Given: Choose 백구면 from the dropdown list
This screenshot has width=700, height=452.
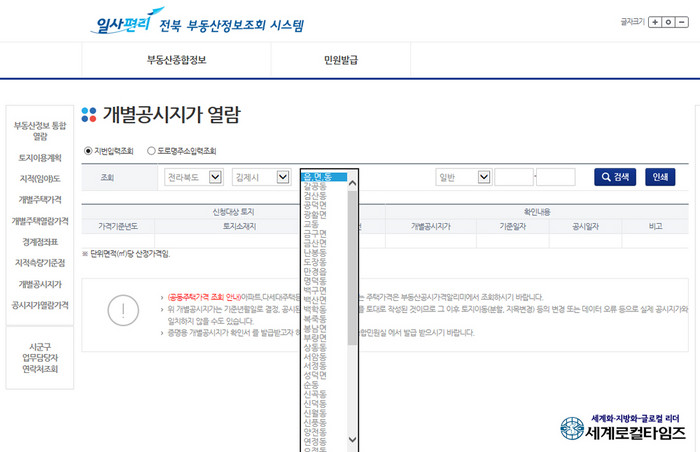Looking at the screenshot, I should (x=315, y=290).
